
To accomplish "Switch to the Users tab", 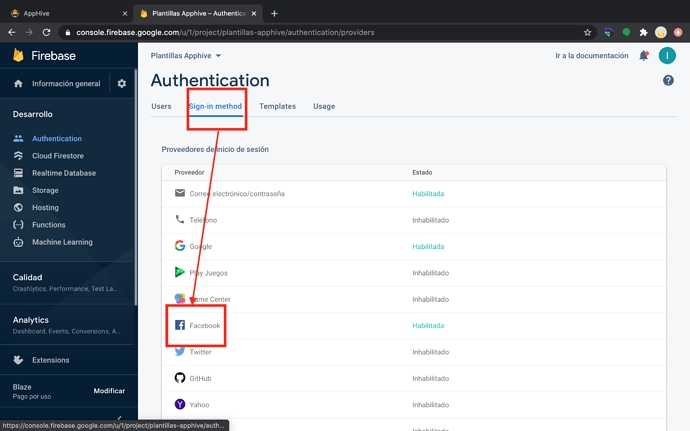I will 161,106.
